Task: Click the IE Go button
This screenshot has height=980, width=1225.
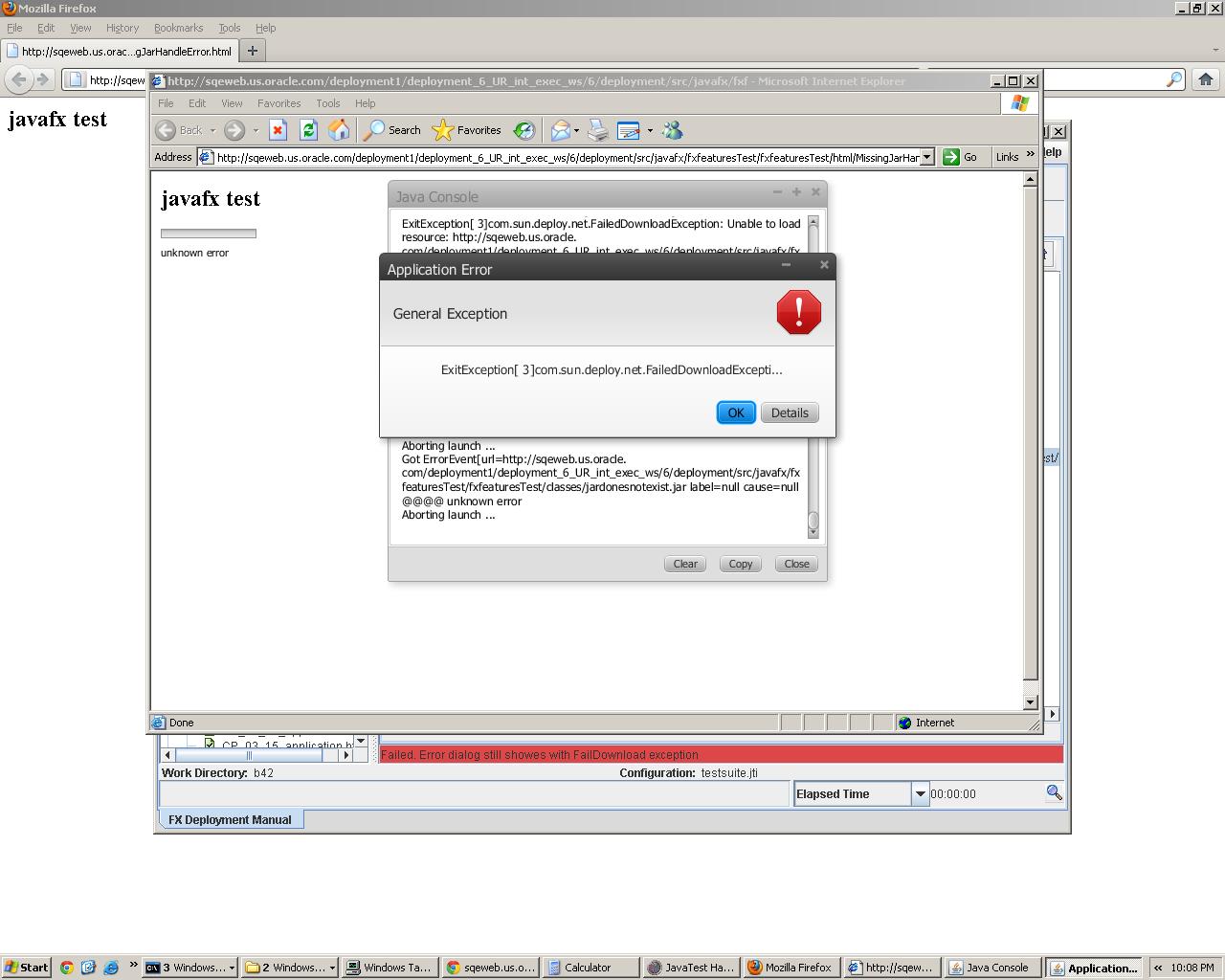Action: pyautogui.click(x=961, y=157)
